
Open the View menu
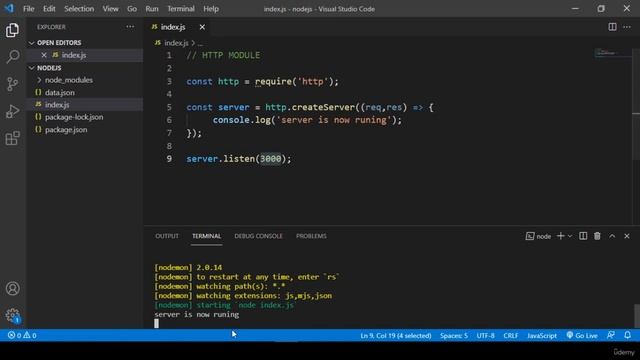[x=110, y=9]
